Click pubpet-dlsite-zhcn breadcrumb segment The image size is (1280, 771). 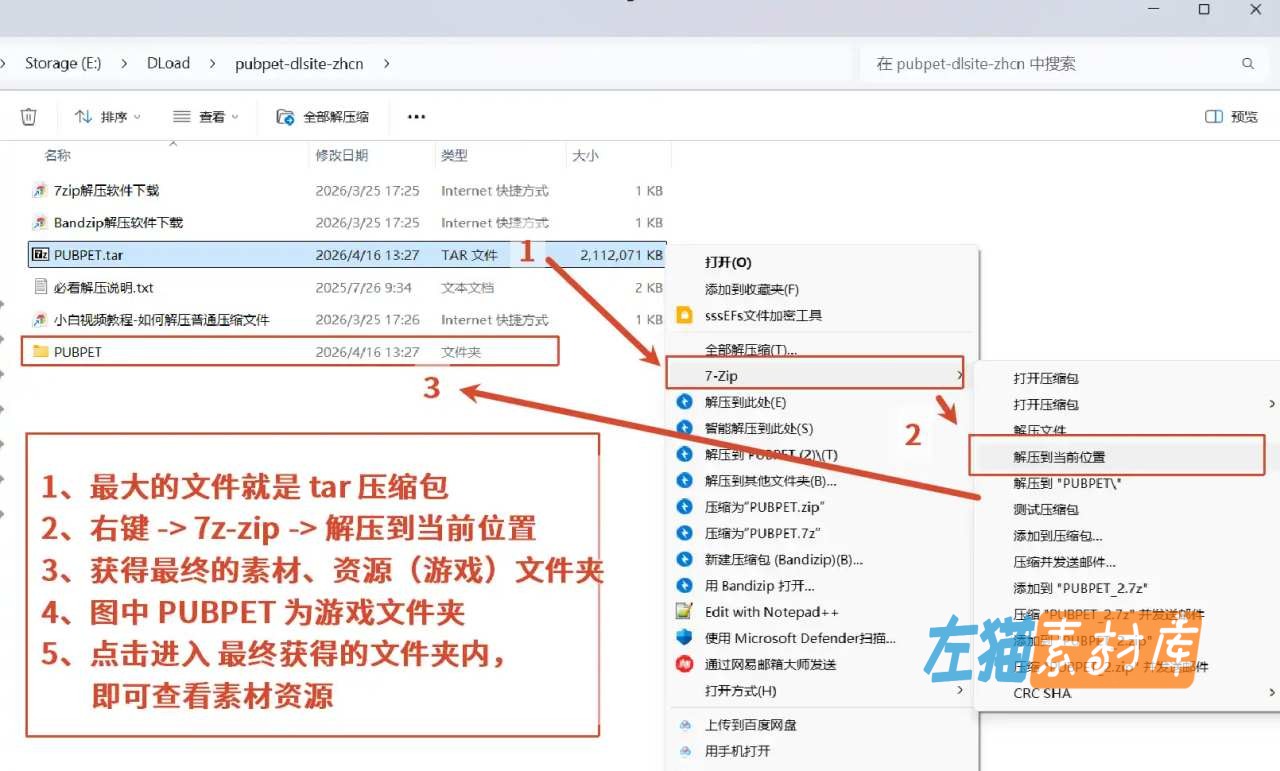pos(299,63)
